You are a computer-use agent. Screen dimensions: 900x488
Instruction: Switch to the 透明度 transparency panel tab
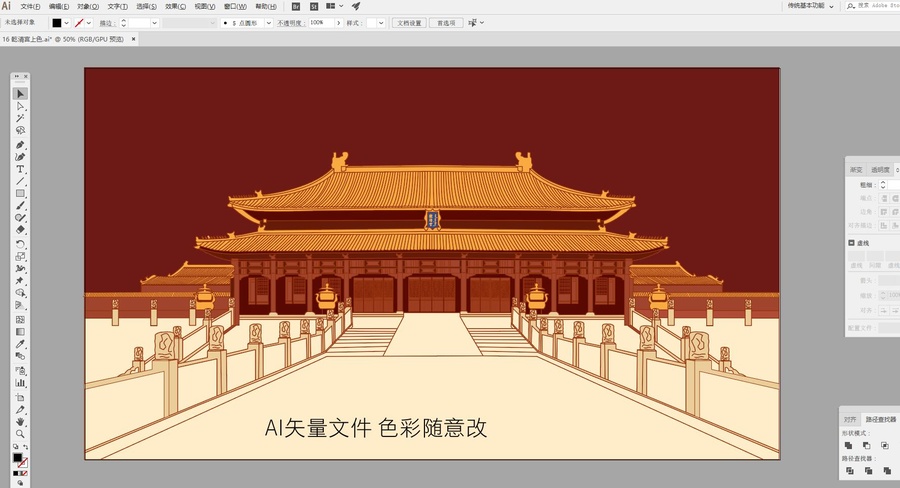click(880, 170)
